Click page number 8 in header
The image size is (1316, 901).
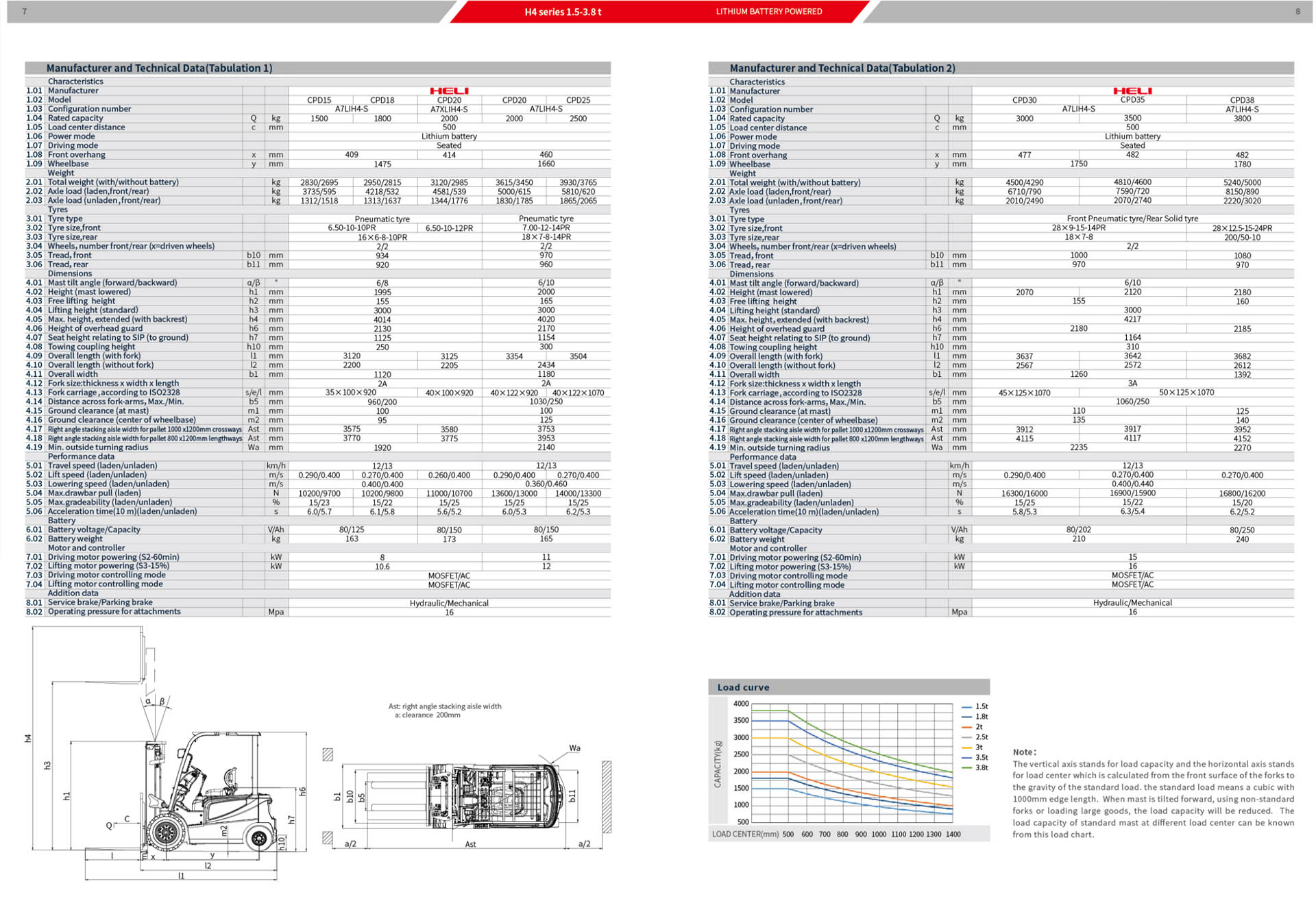tap(1297, 12)
